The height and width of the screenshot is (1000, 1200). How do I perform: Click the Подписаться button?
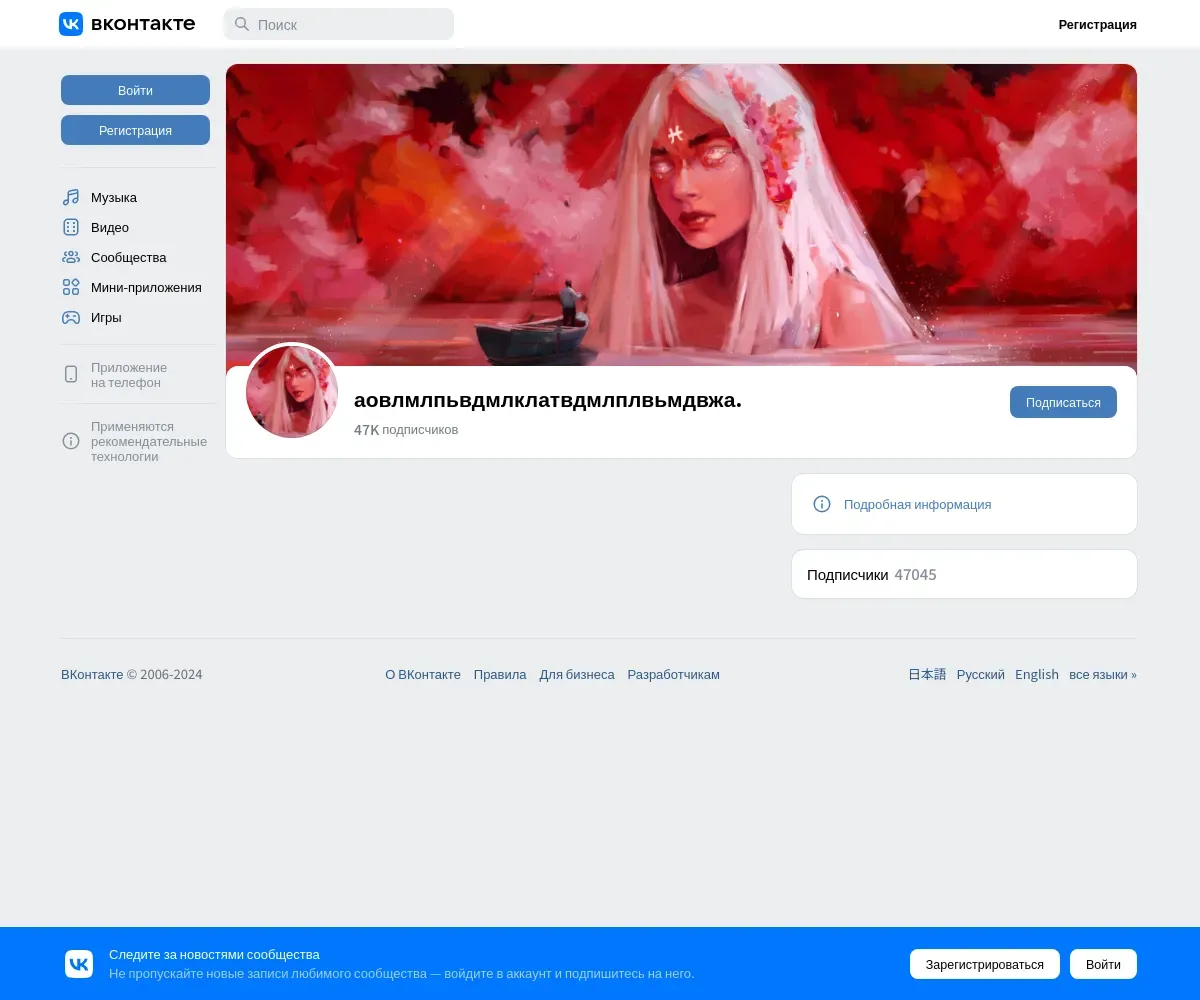[1063, 402]
